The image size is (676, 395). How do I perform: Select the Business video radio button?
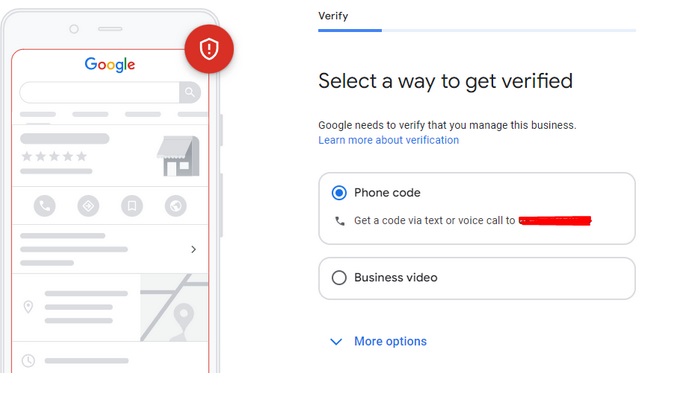(x=339, y=277)
